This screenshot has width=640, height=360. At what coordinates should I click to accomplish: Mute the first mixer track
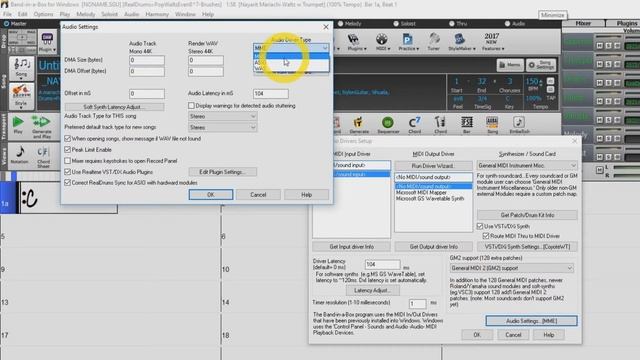point(600,46)
